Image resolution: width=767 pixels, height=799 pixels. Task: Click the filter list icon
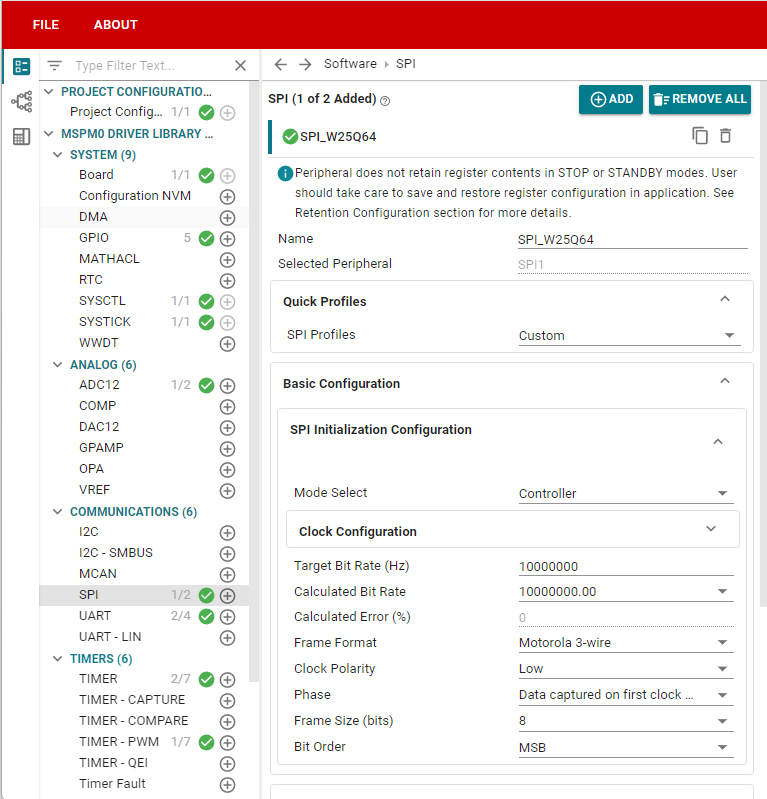[55, 66]
